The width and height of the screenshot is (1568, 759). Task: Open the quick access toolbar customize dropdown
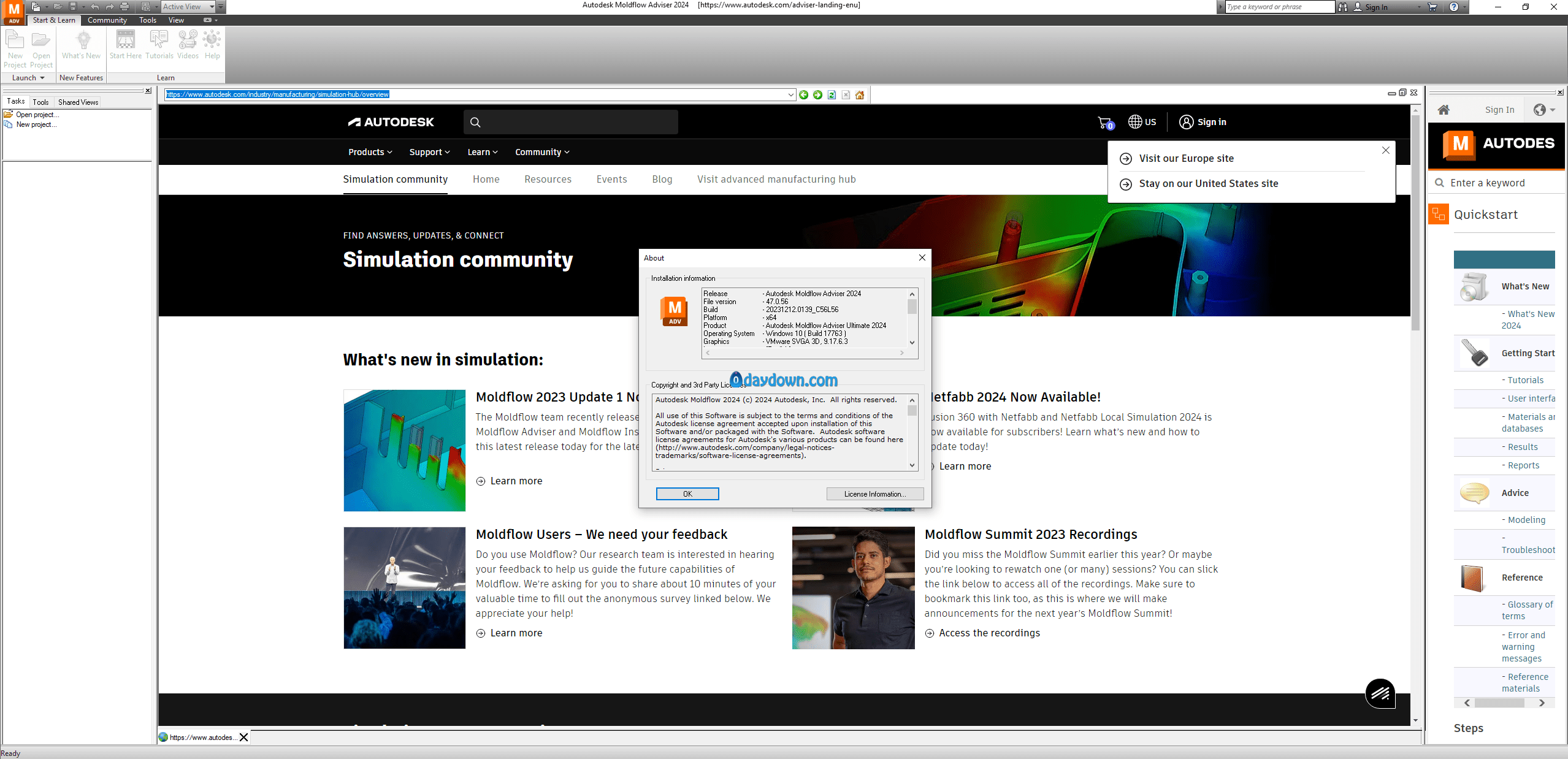coord(221,7)
